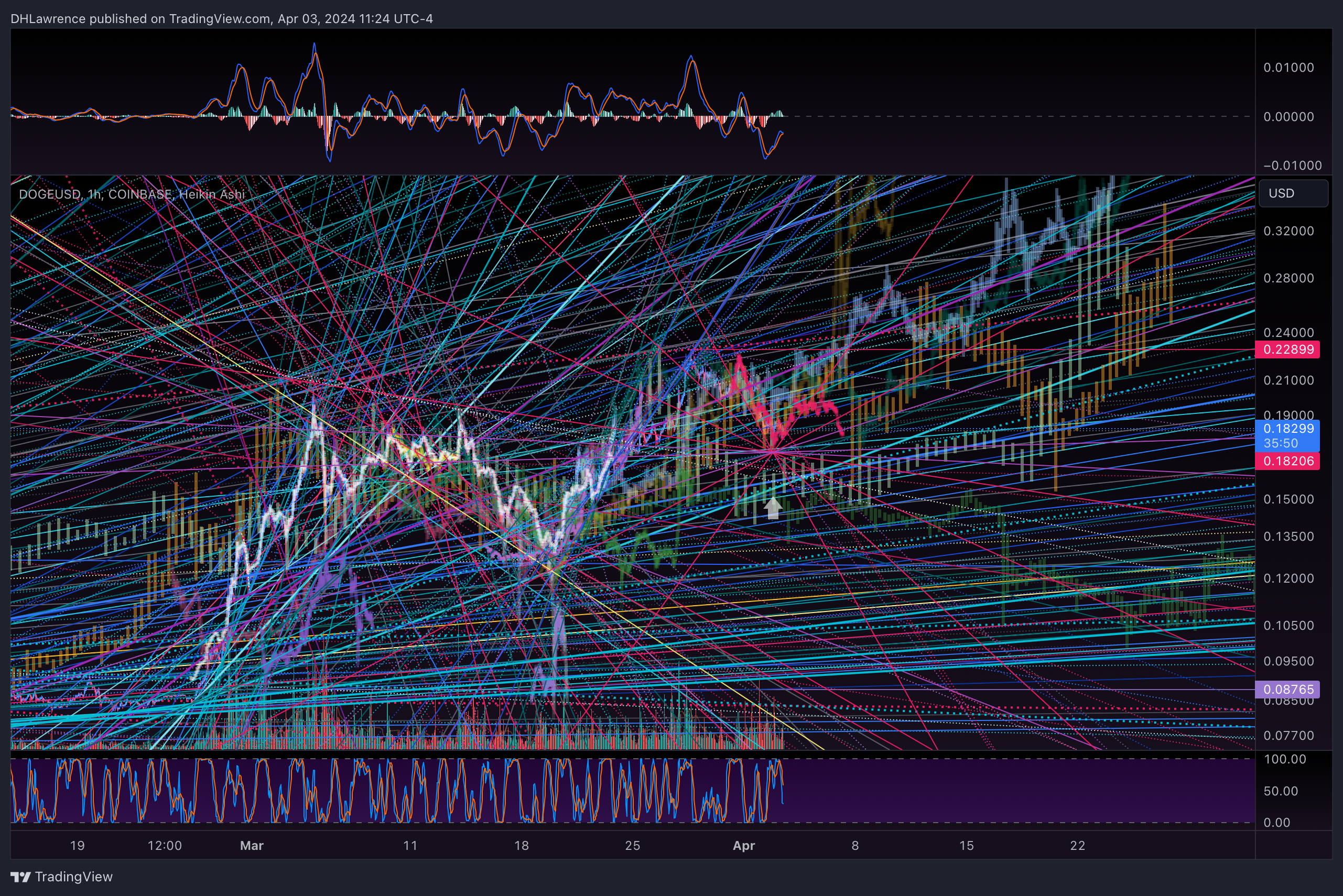This screenshot has height=896, width=1343.
Task: Click the 0.28000 price axis label
Action: pyautogui.click(x=1288, y=278)
